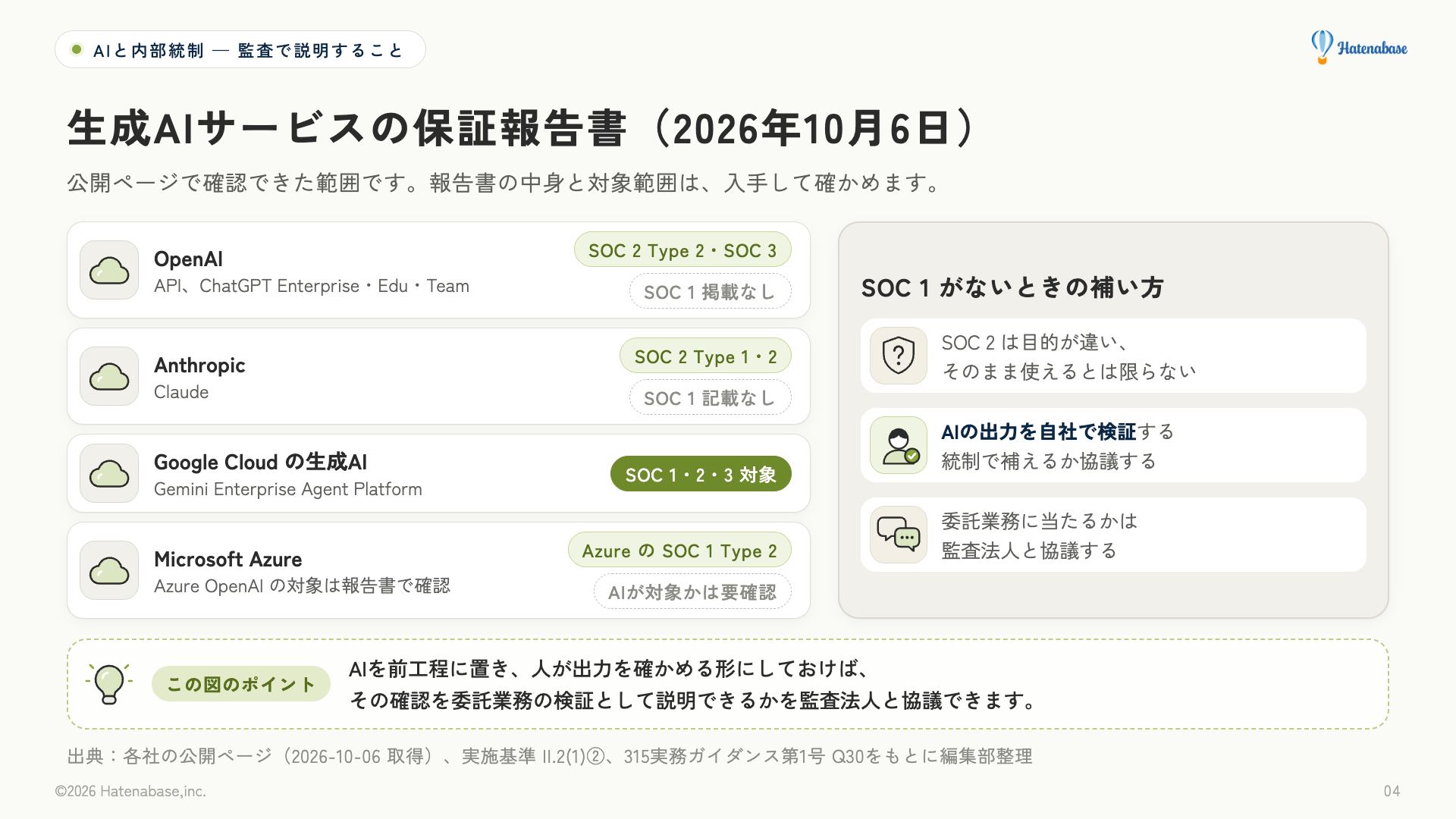Screen dimensions: 1456x819
Task: Click the shield question-mark icon
Action: coord(899,356)
